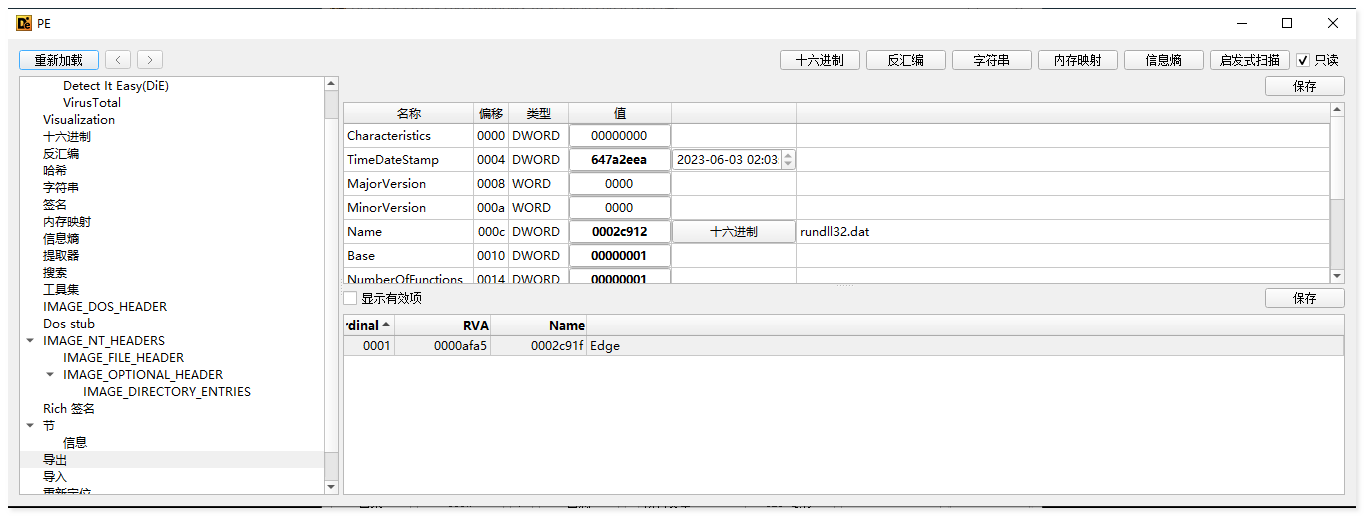Collapse the 节 sections tree node

30,426
